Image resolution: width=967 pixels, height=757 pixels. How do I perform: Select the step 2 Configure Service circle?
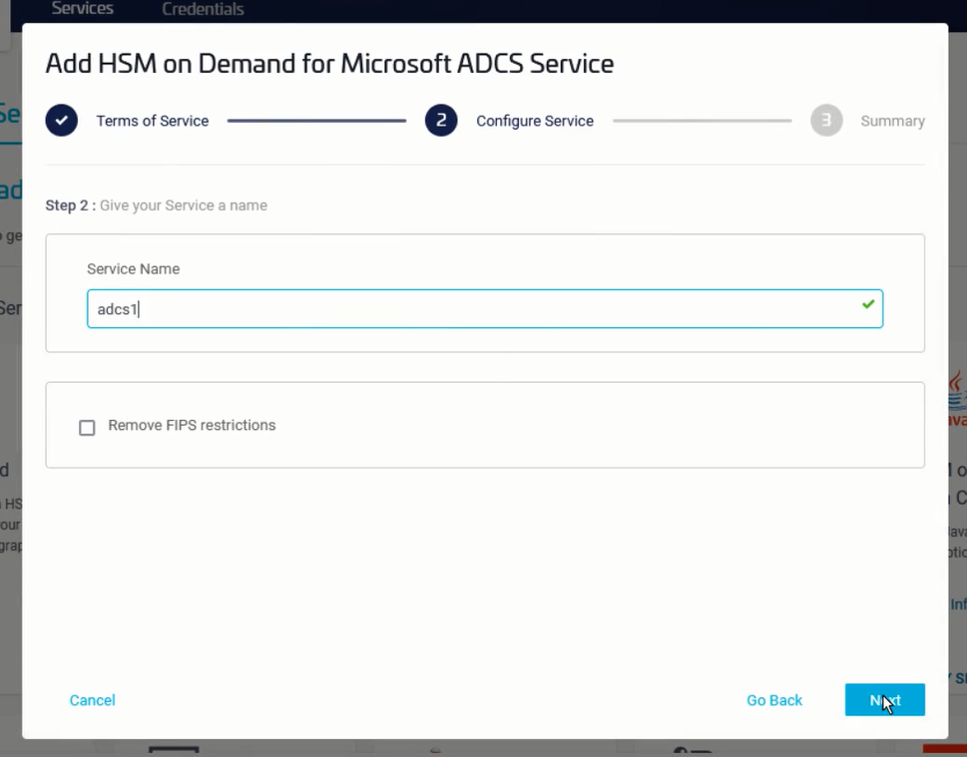click(x=441, y=120)
